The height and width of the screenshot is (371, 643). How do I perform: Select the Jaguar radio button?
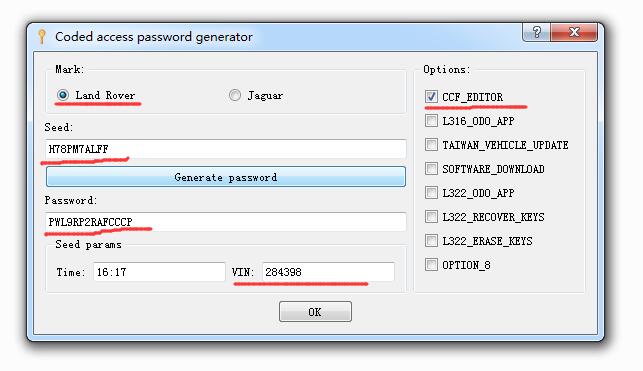[x=235, y=95]
